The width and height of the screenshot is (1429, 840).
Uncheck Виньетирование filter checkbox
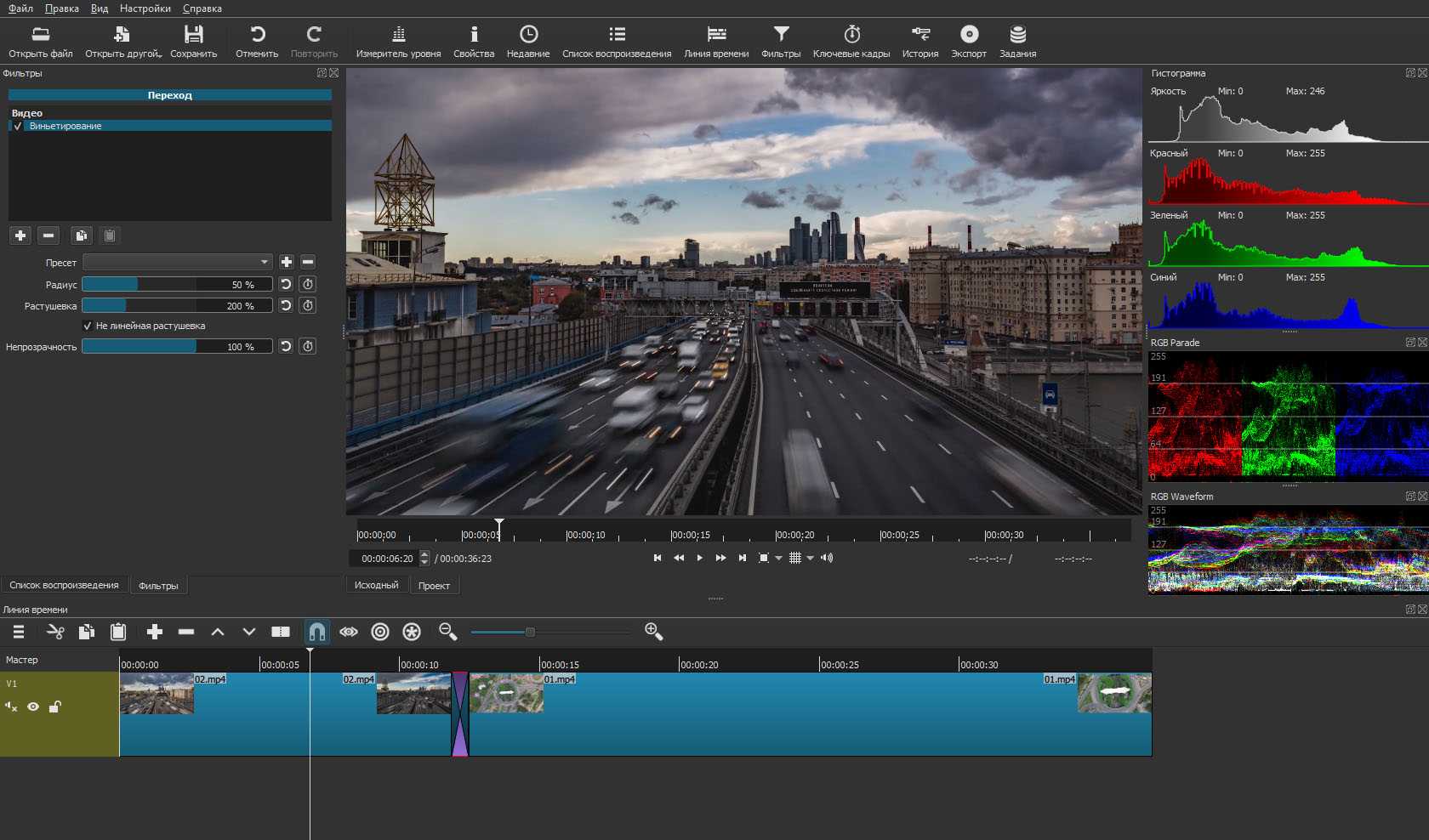(18, 126)
